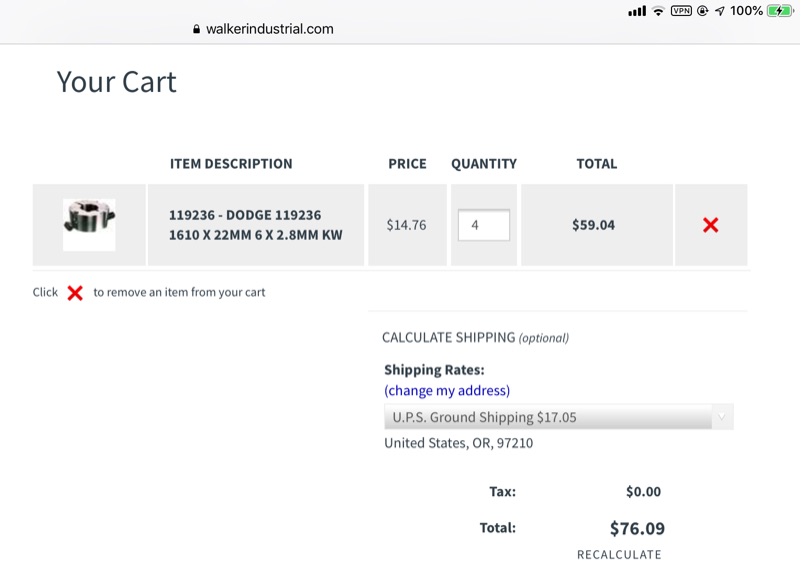Viewport: 801px width, 585px height.
Task: Tap the orientation lock status icon
Action: pyautogui.click(x=702, y=11)
